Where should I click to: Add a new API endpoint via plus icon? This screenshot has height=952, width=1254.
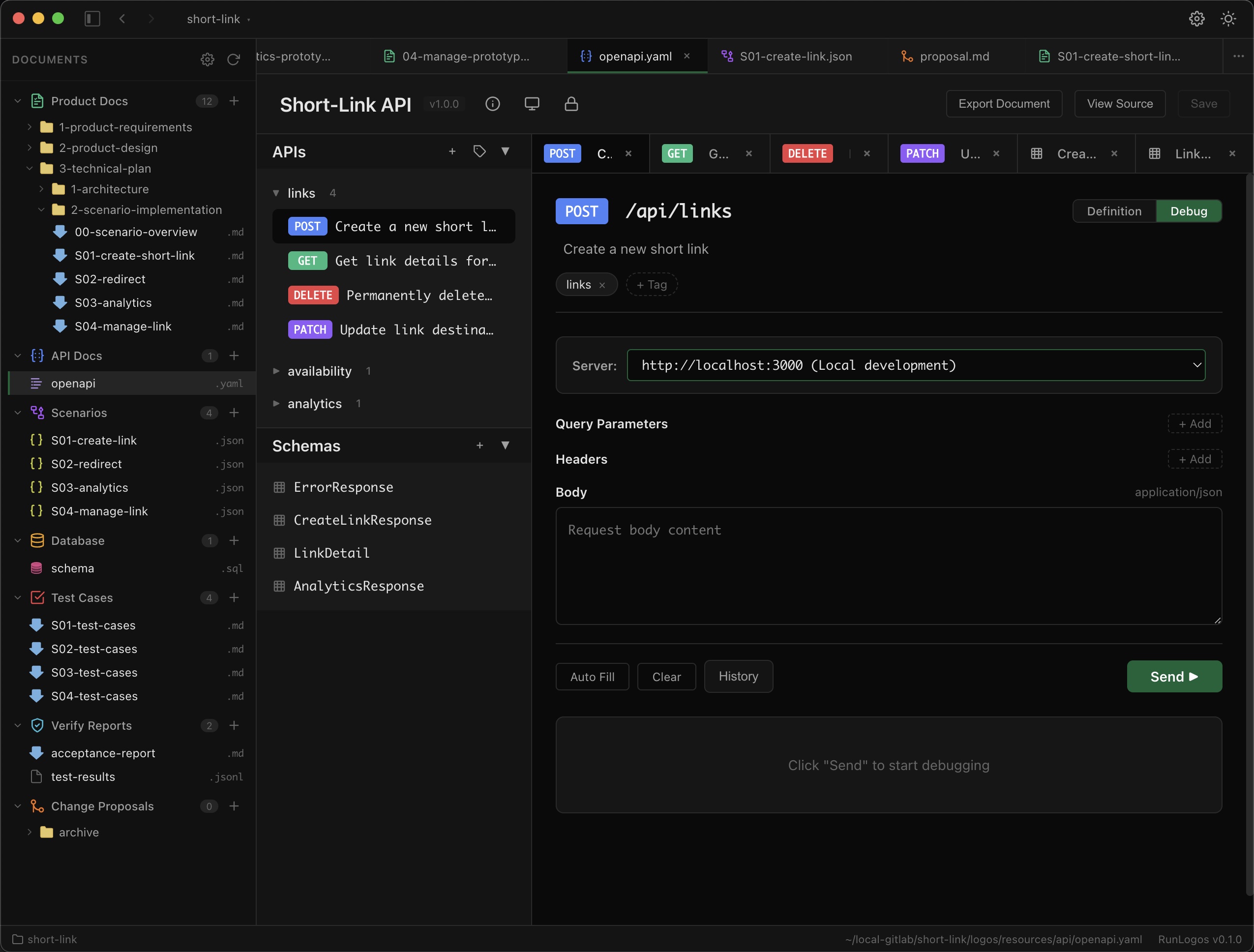(452, 151)
